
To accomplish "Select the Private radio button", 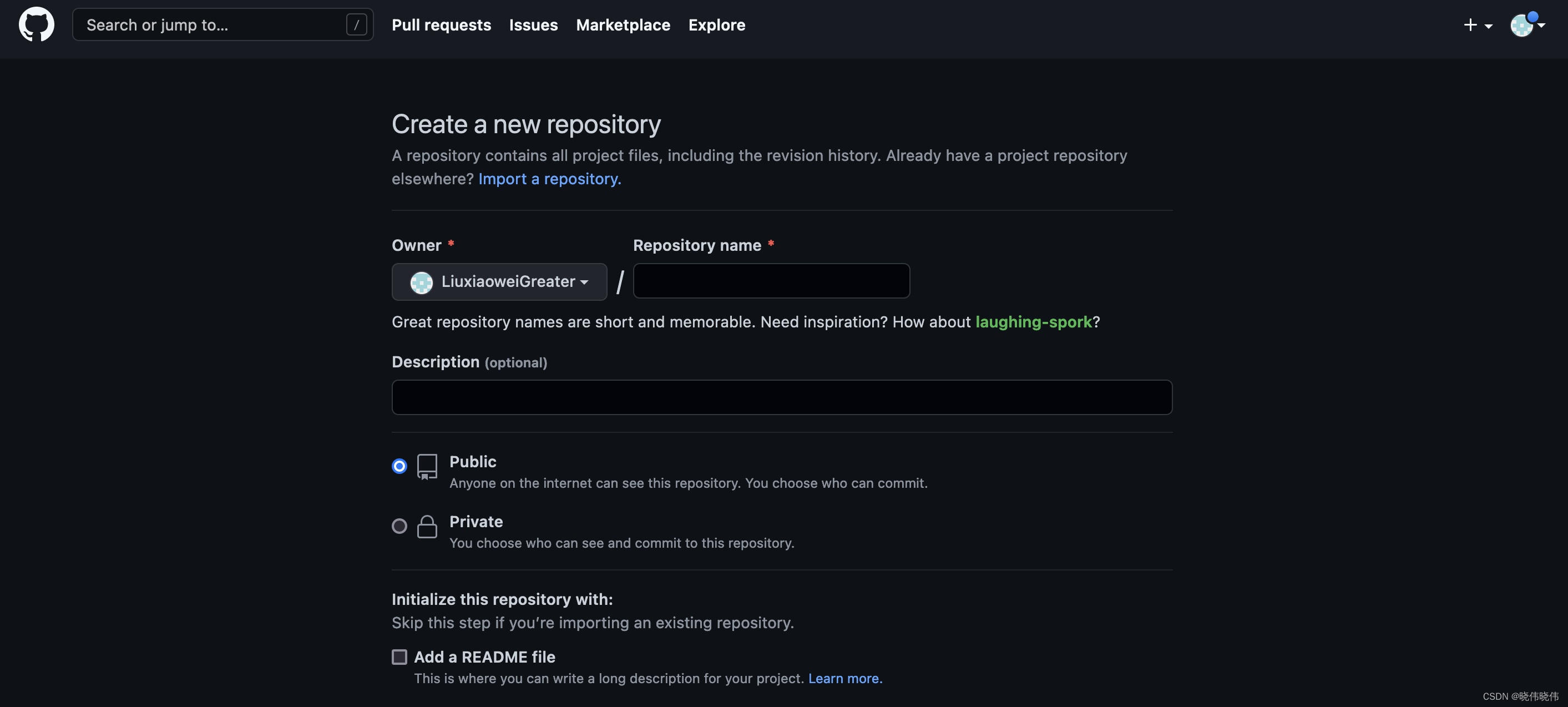I will click(399, 526).
